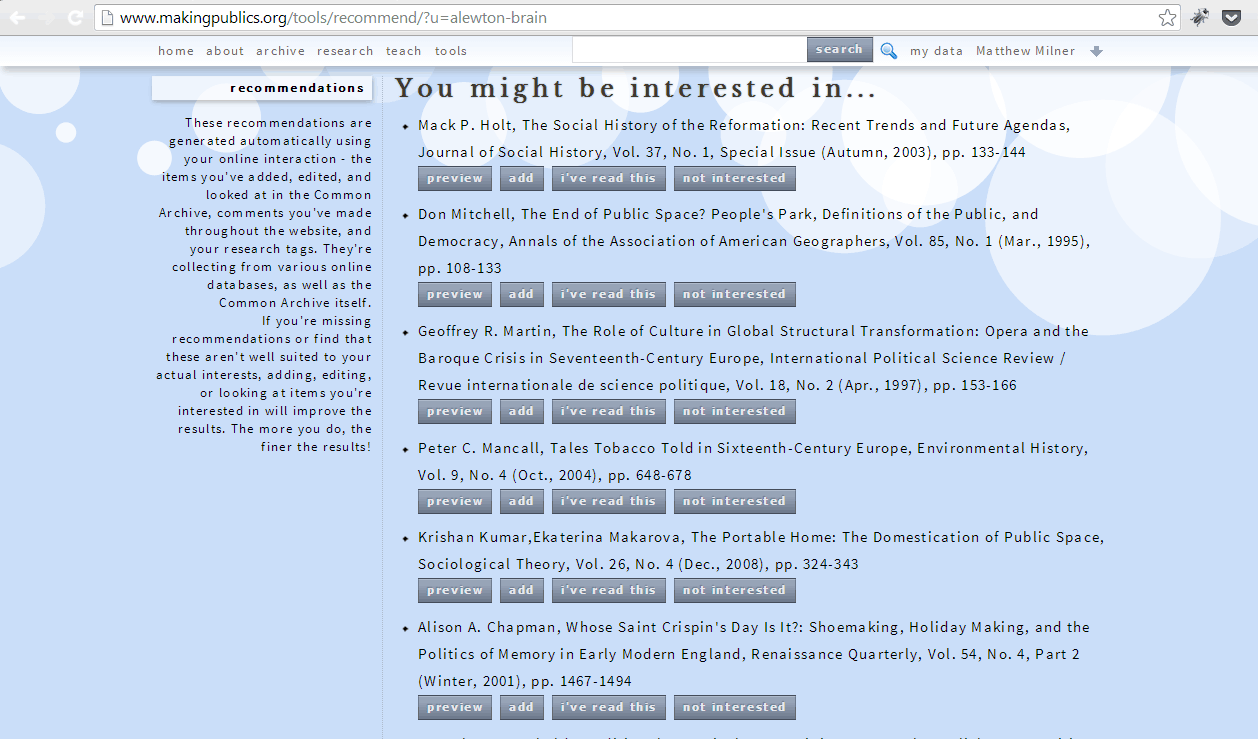Click the Mack P. Holt citation text
The image size is (1258, 739).
(x=744, y=139)
